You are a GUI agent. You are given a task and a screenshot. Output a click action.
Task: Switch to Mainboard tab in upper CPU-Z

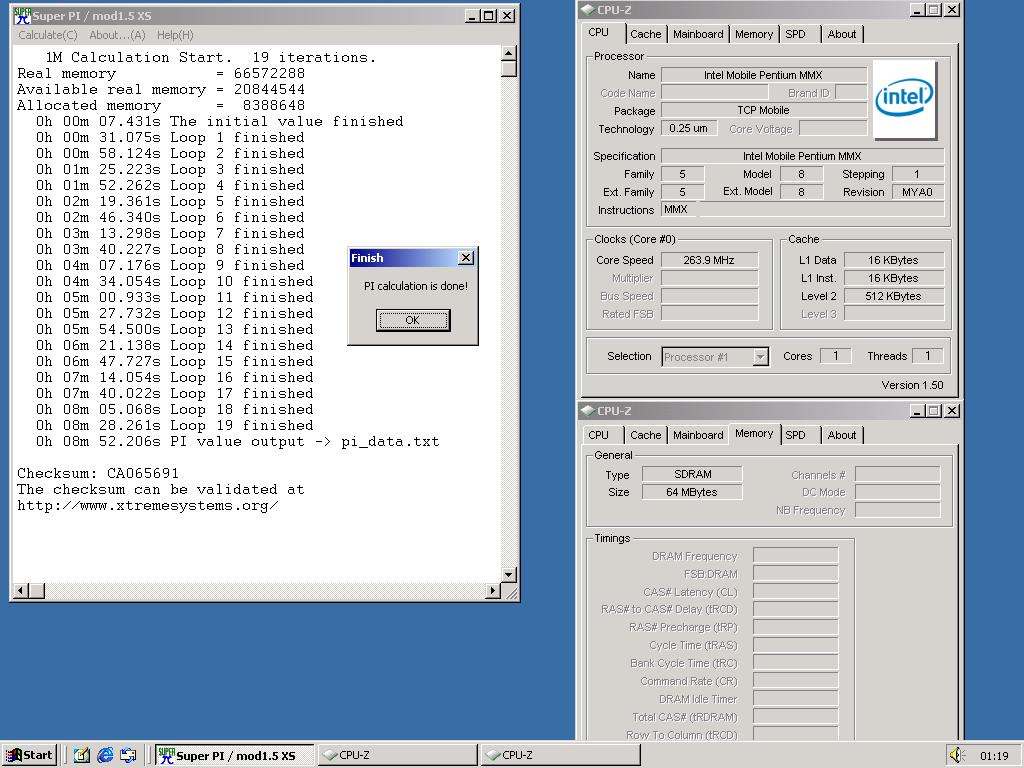[698, 34]
